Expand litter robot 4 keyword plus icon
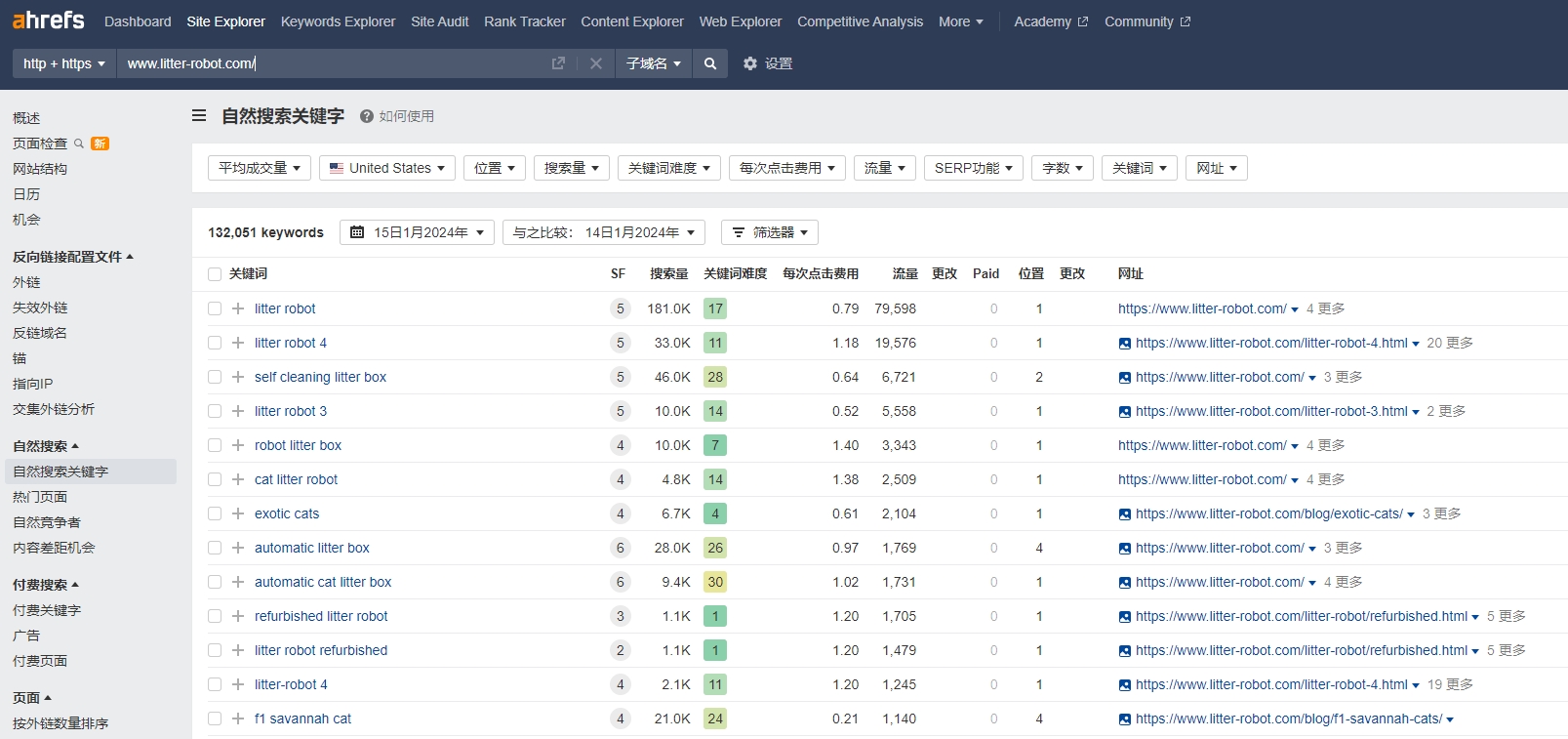The width and height of the screenshot is (1568, 739). pos(238,343)
